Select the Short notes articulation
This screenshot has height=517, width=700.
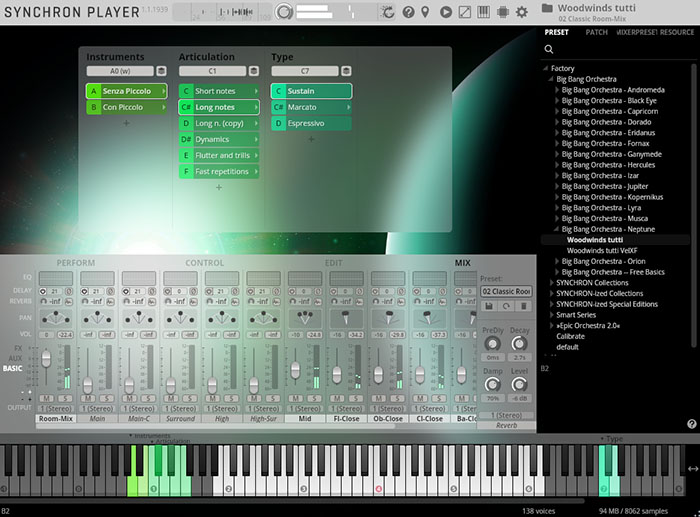[219, 91]
